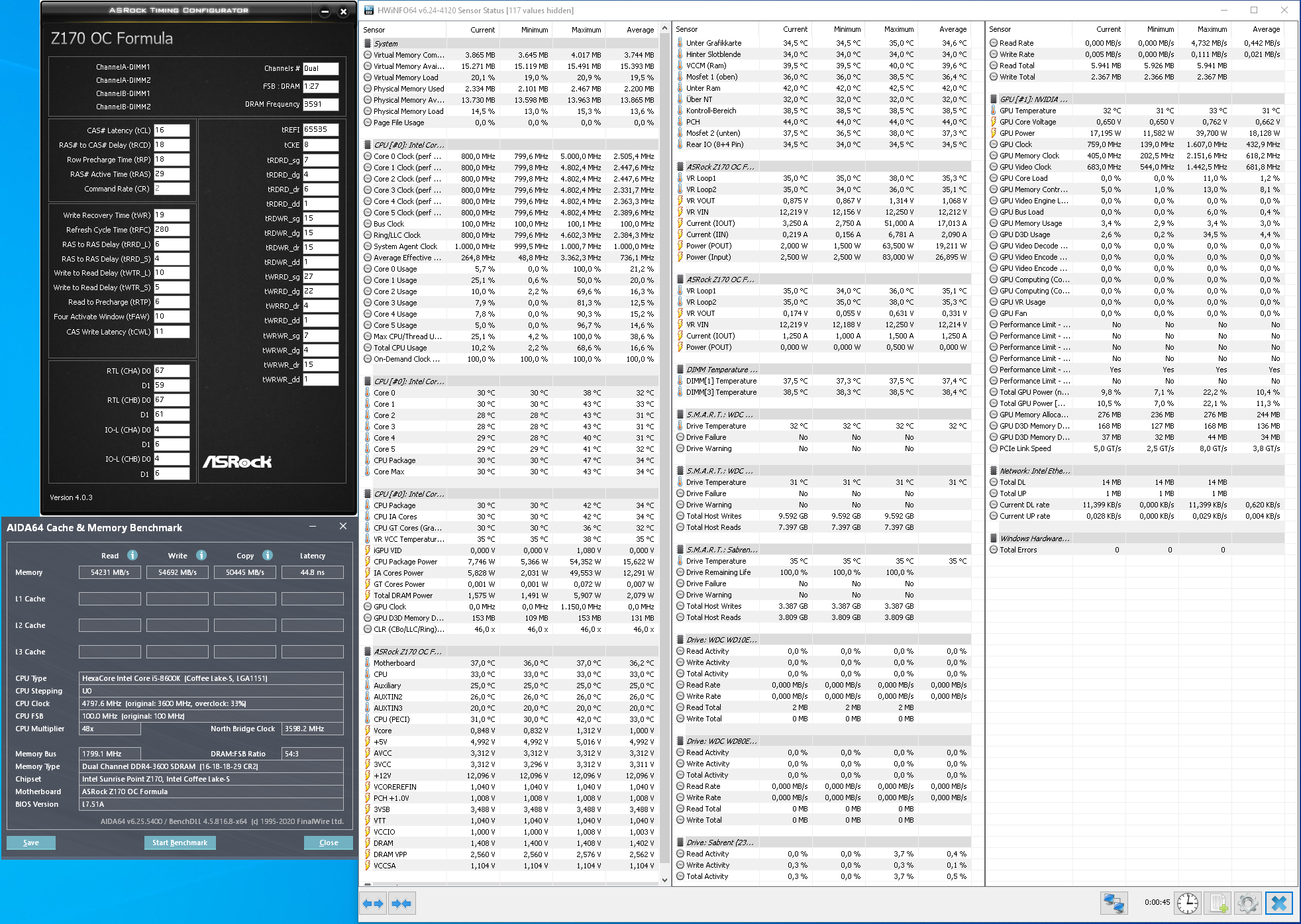The image size is (1301, 924).
Task: Open the HWiNFO remote network monitoring icon
Action: (x=1114, y=903)
